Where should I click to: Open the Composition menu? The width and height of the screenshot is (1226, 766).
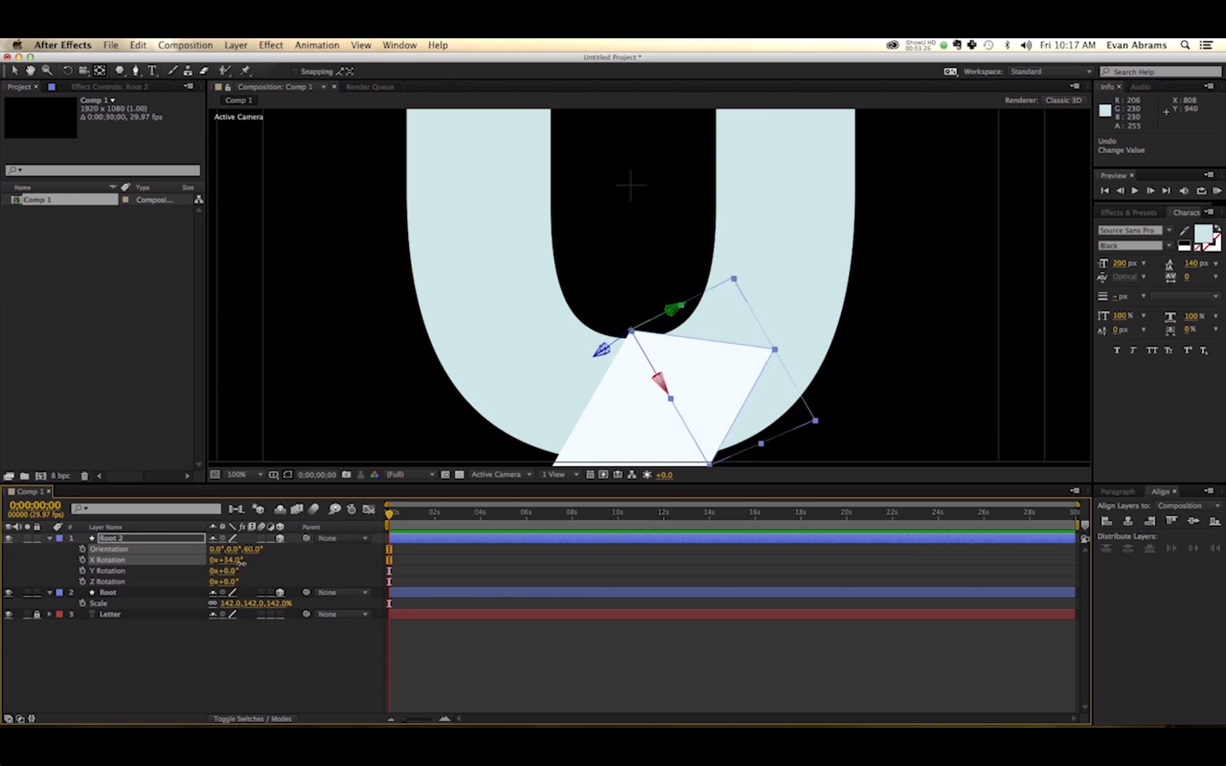pos(185,45)
